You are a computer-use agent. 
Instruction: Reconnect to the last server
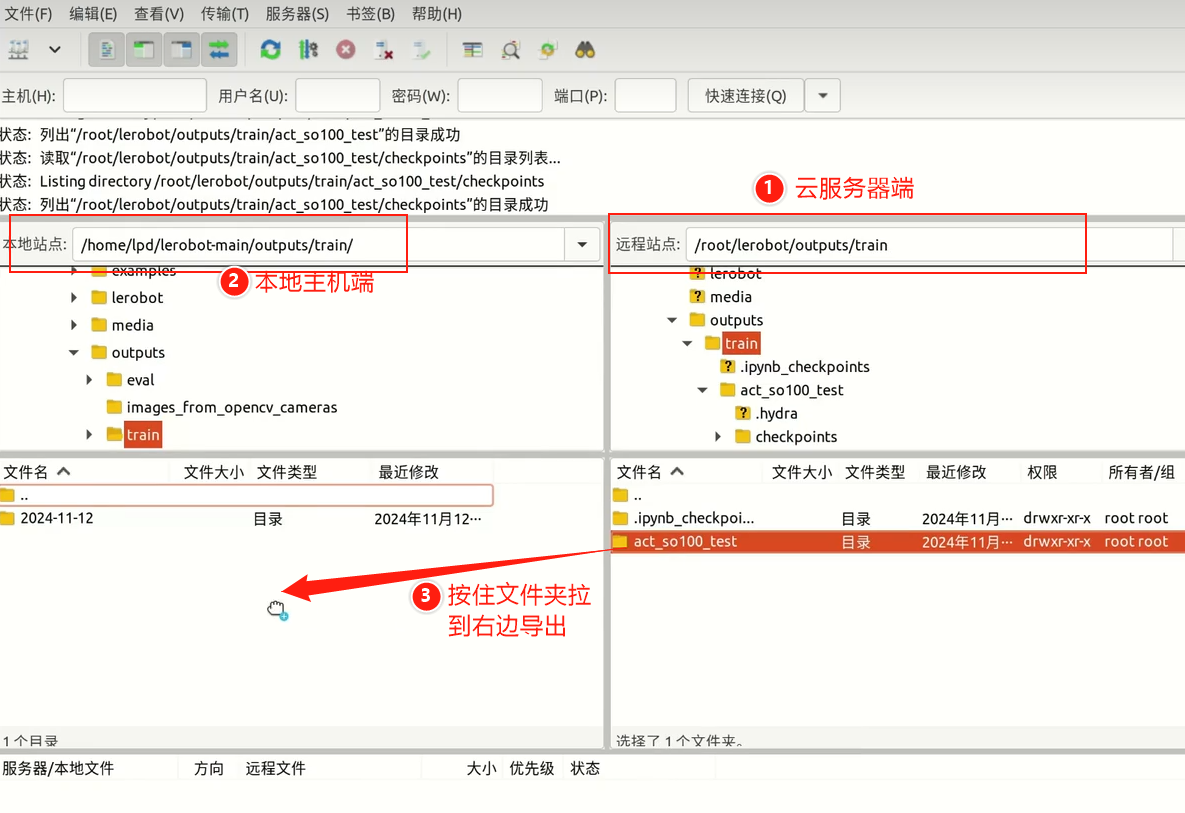[421, 50]
